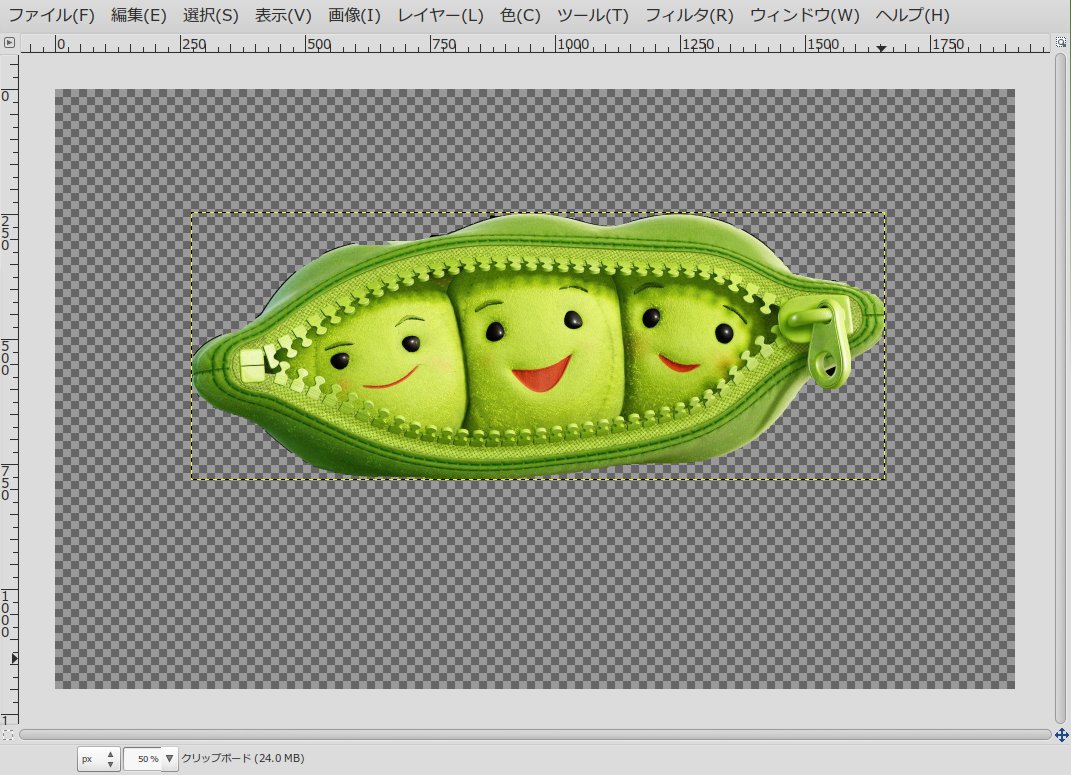Expand the zoom level dropdown arrow
1071x775 pixels.
click(169, 759)
